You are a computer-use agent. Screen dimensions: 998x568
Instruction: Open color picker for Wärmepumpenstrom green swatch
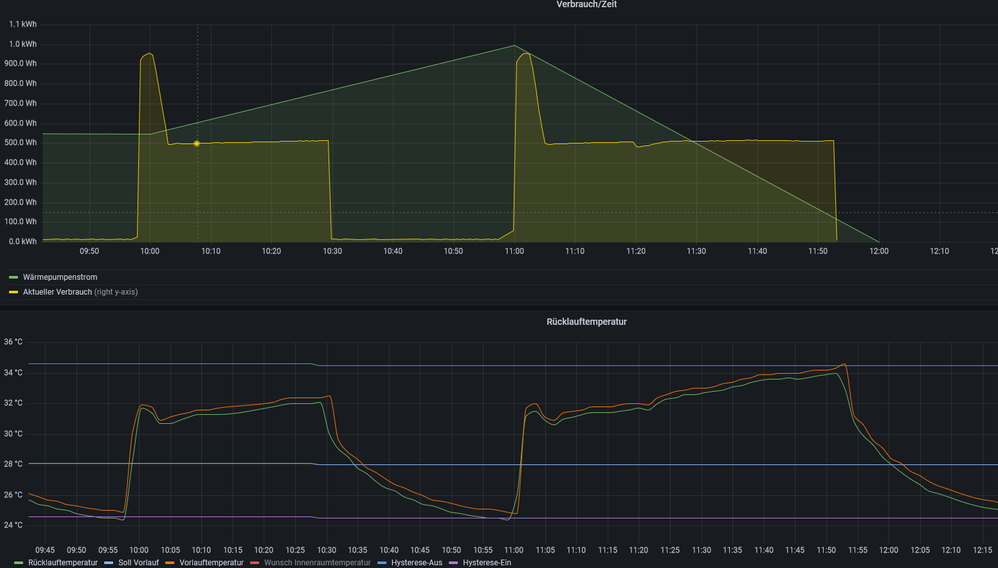coord(13,278)
